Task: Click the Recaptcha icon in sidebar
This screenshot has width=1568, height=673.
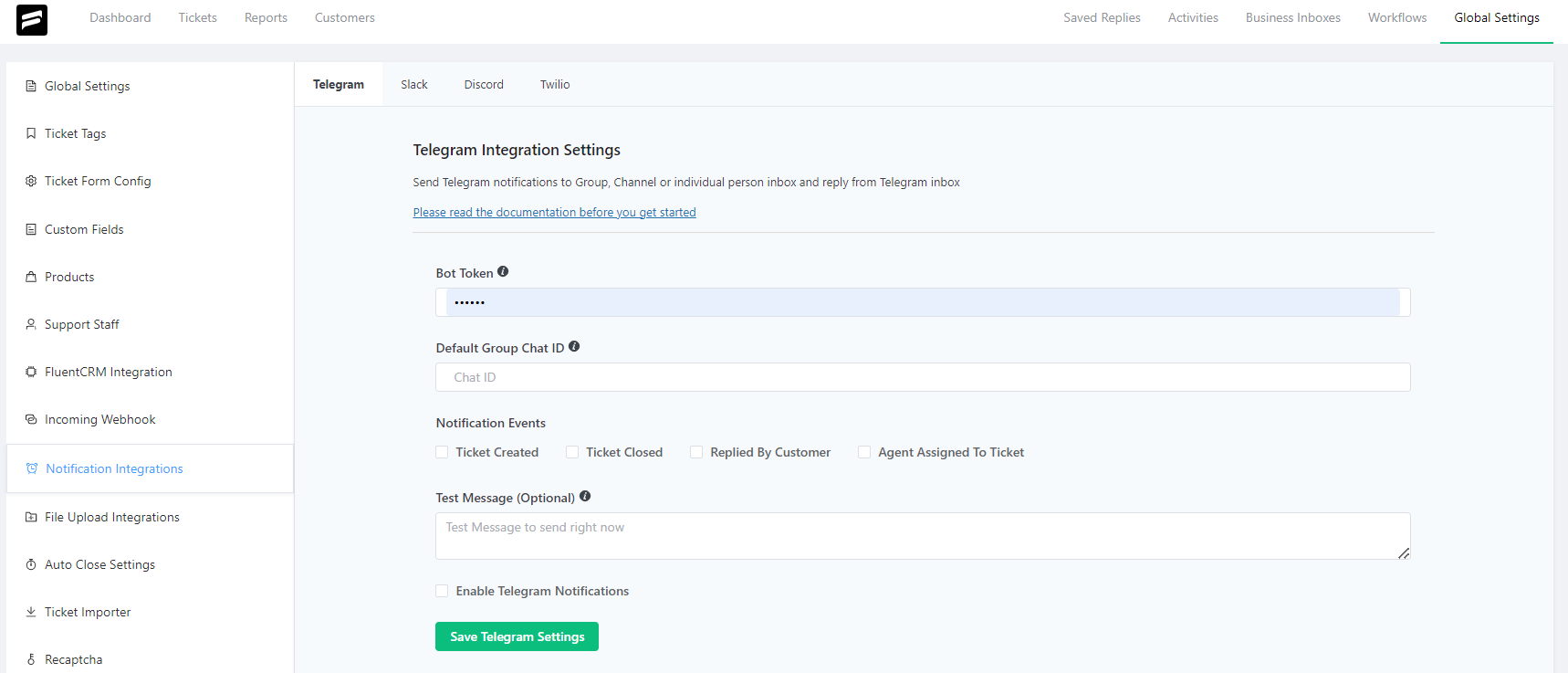Action: (31, 659)
